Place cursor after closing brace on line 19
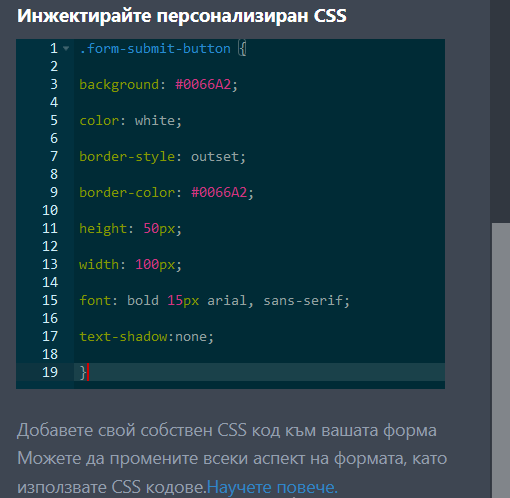This screenshot has width=510, height=498. tap(88, 372)
